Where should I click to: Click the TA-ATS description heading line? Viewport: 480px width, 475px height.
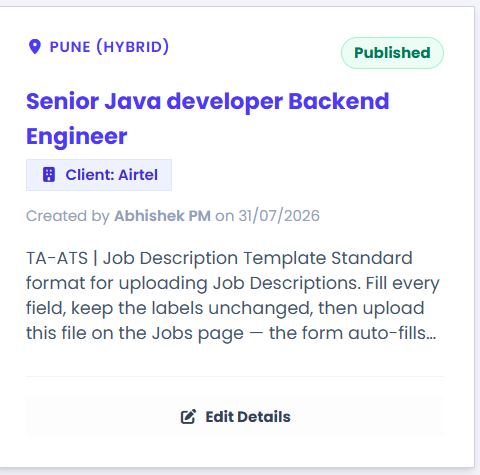[x=219, y=258]
